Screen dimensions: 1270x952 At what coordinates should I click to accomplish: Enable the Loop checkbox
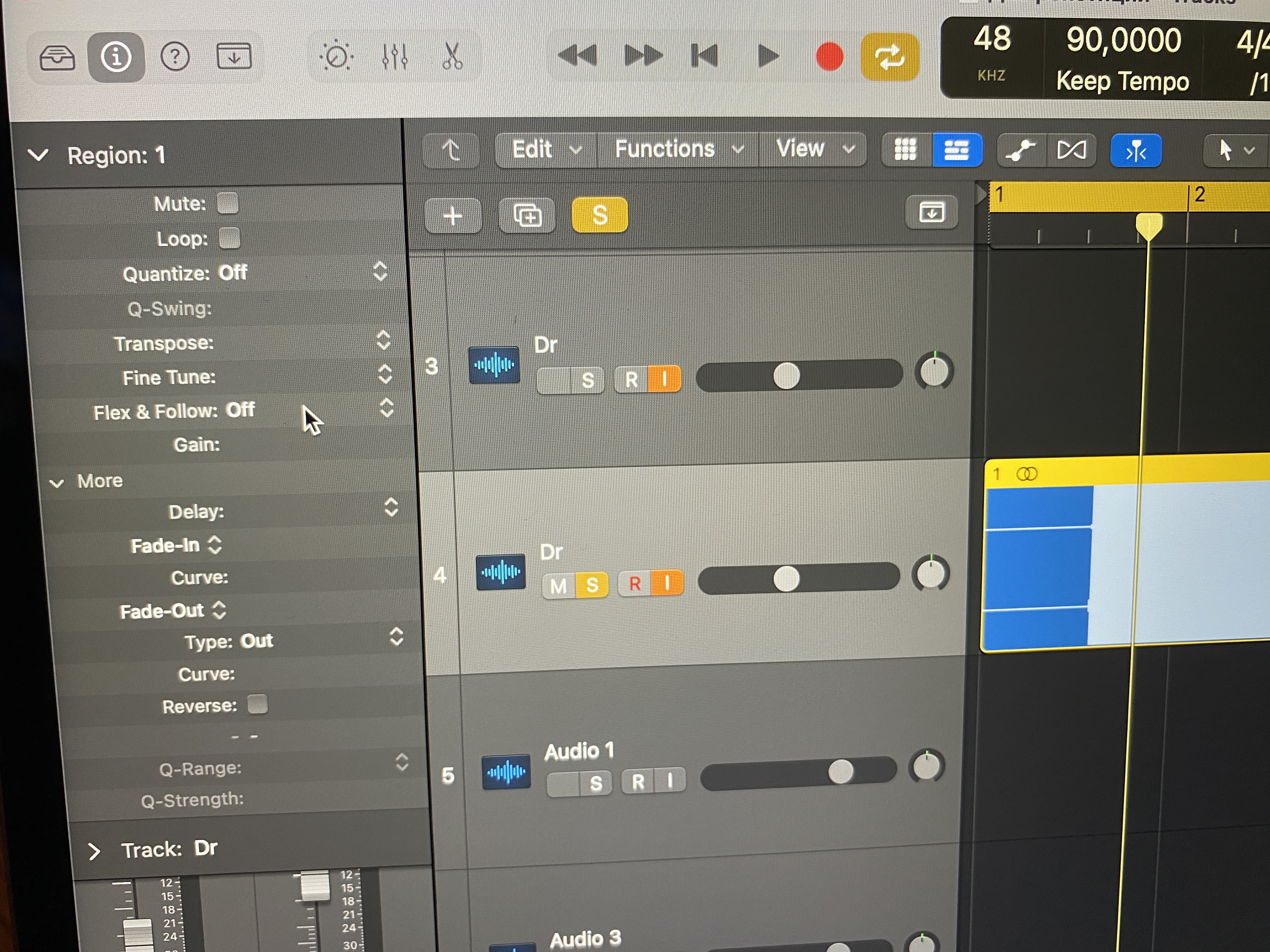(230, 238)
